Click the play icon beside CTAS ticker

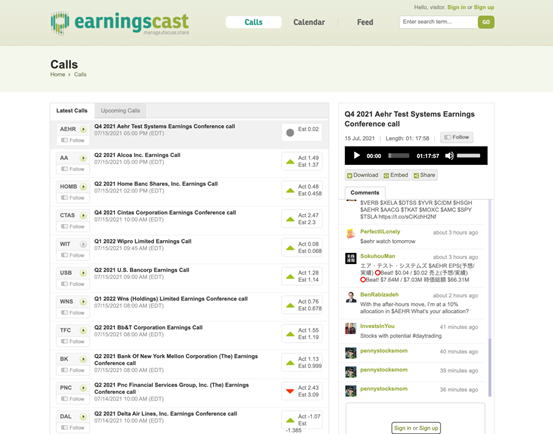(83, 215)
